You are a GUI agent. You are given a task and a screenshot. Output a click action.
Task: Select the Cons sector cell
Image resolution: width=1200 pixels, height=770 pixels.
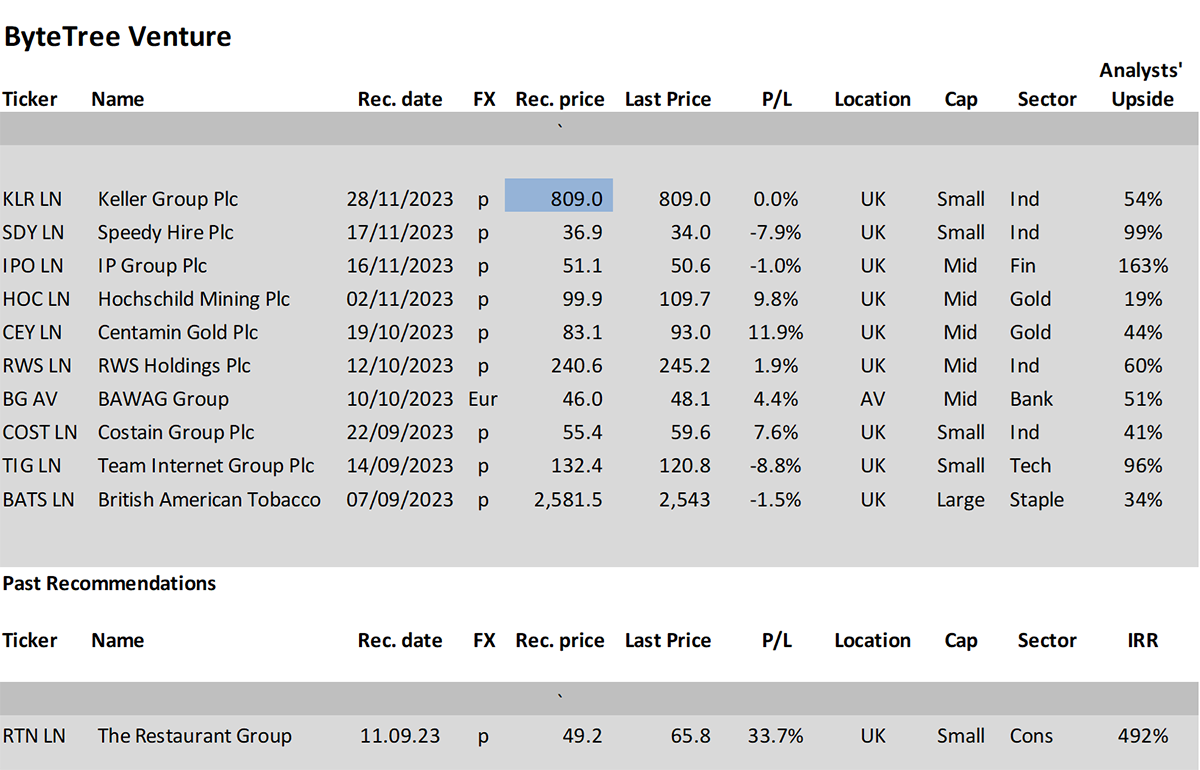(x=1031, y=736)
